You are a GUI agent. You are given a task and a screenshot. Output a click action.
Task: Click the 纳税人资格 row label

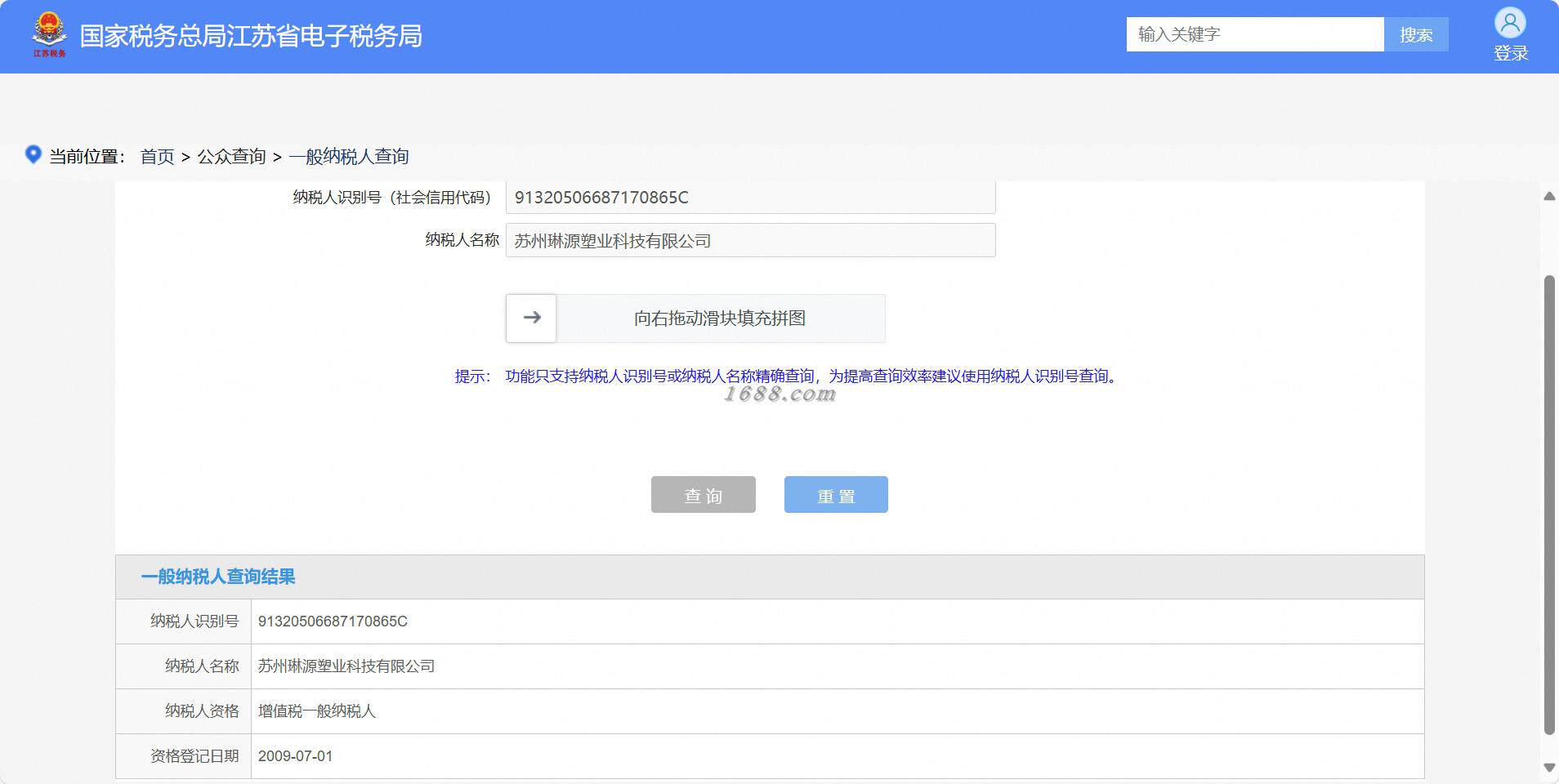(x=202, y=711)
